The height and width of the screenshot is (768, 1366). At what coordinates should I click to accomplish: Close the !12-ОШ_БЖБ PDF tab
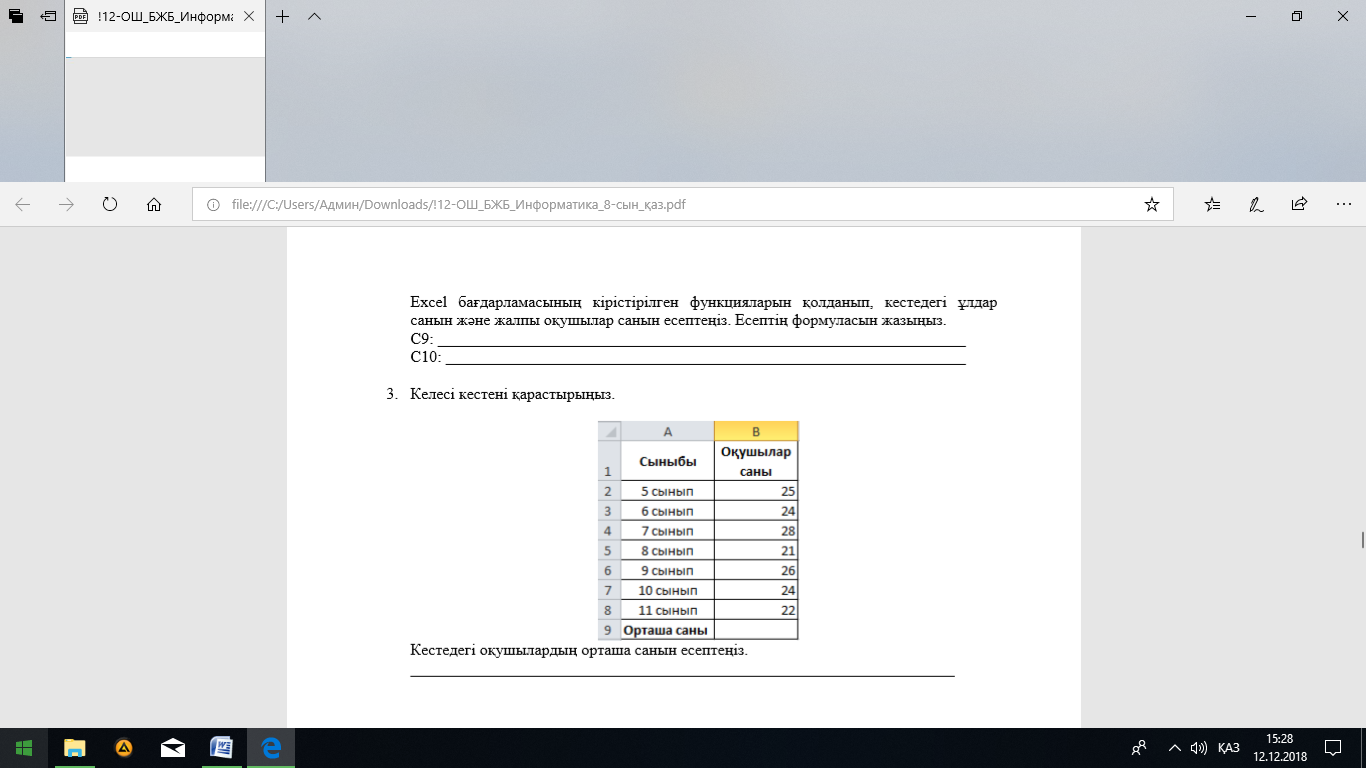coord(249,17)
